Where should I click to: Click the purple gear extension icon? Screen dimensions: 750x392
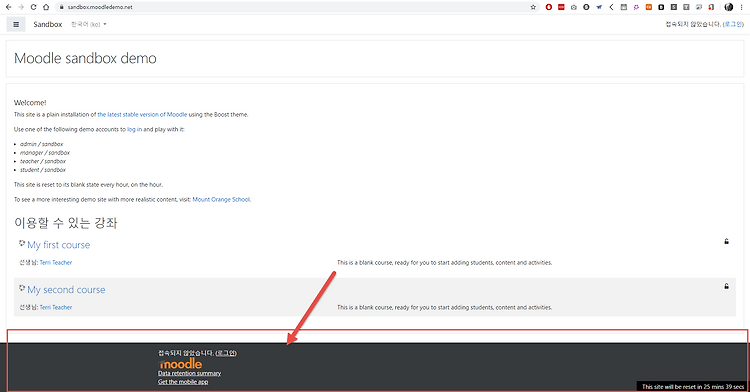(x=636, y=7)
